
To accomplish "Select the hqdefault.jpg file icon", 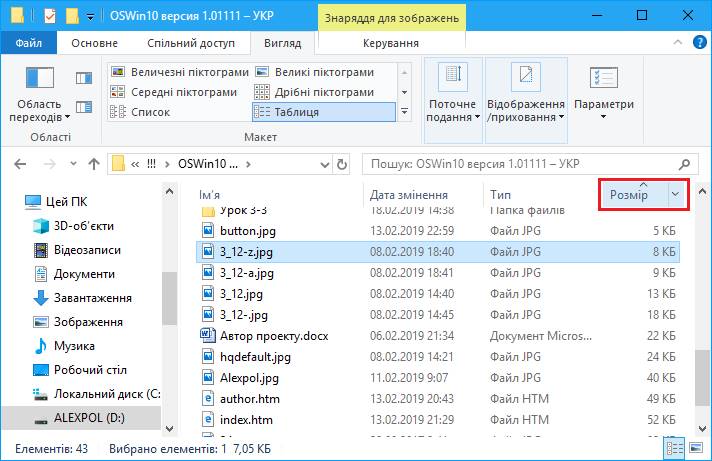I will click(x=208, y=356).
